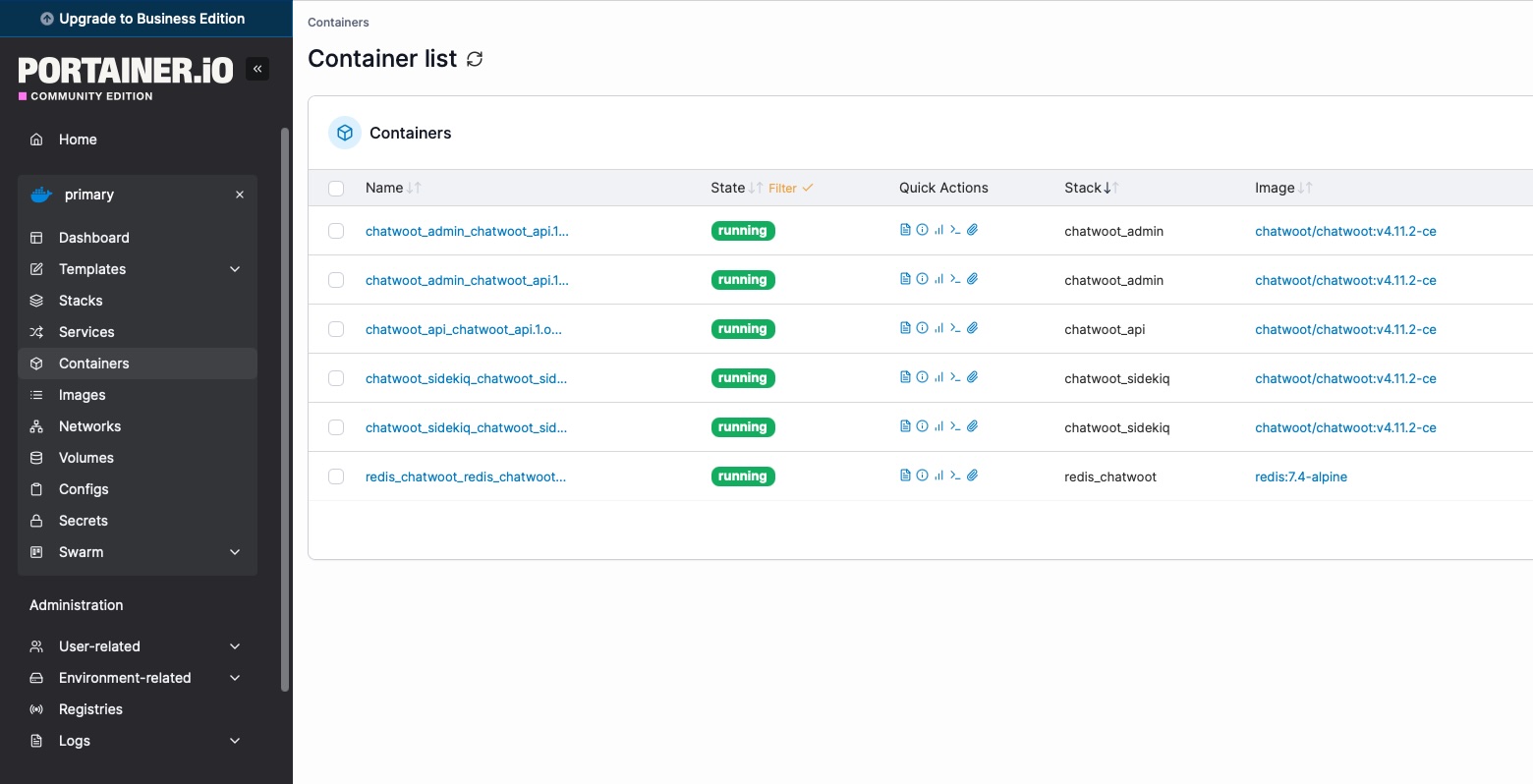Open stats icon for first chatwoot_admin container
The height and width of the screenshot is (784, 1533).
pos(938,230)
